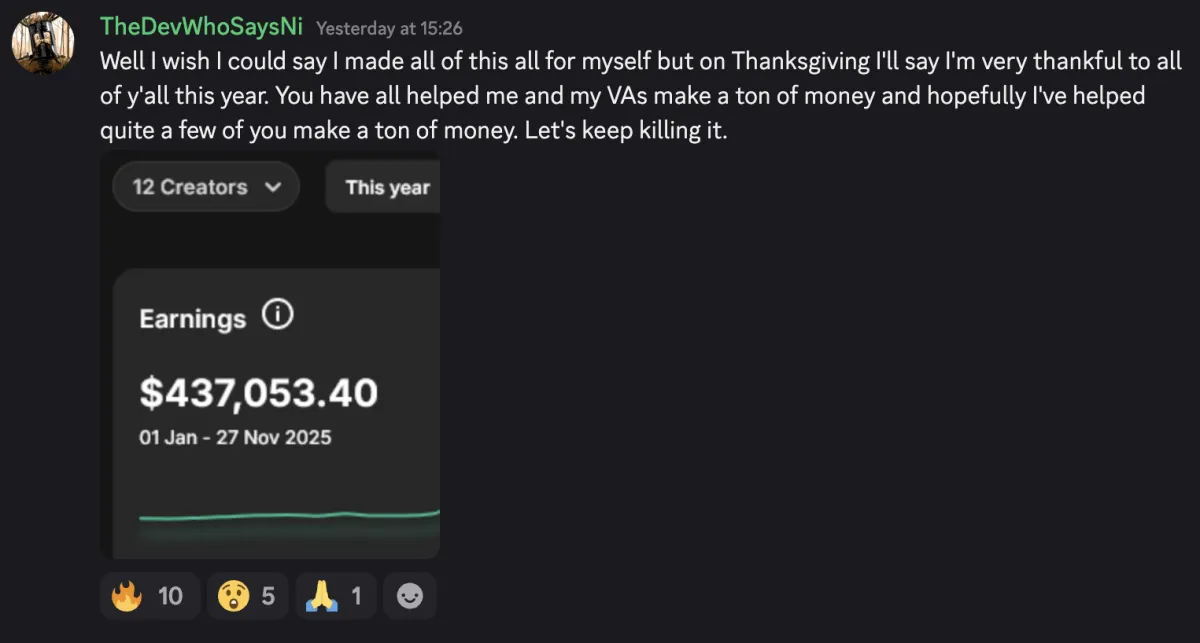Click the info icon beside Earnings
This screenshot has width=1200, height=643.
277,316
